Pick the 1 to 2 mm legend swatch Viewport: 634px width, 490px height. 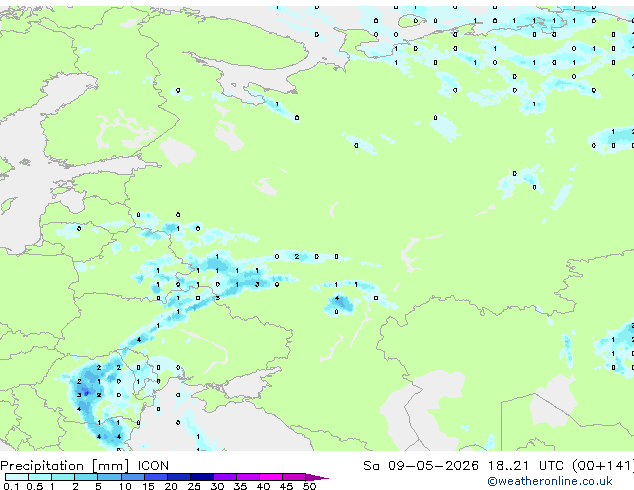63,477
